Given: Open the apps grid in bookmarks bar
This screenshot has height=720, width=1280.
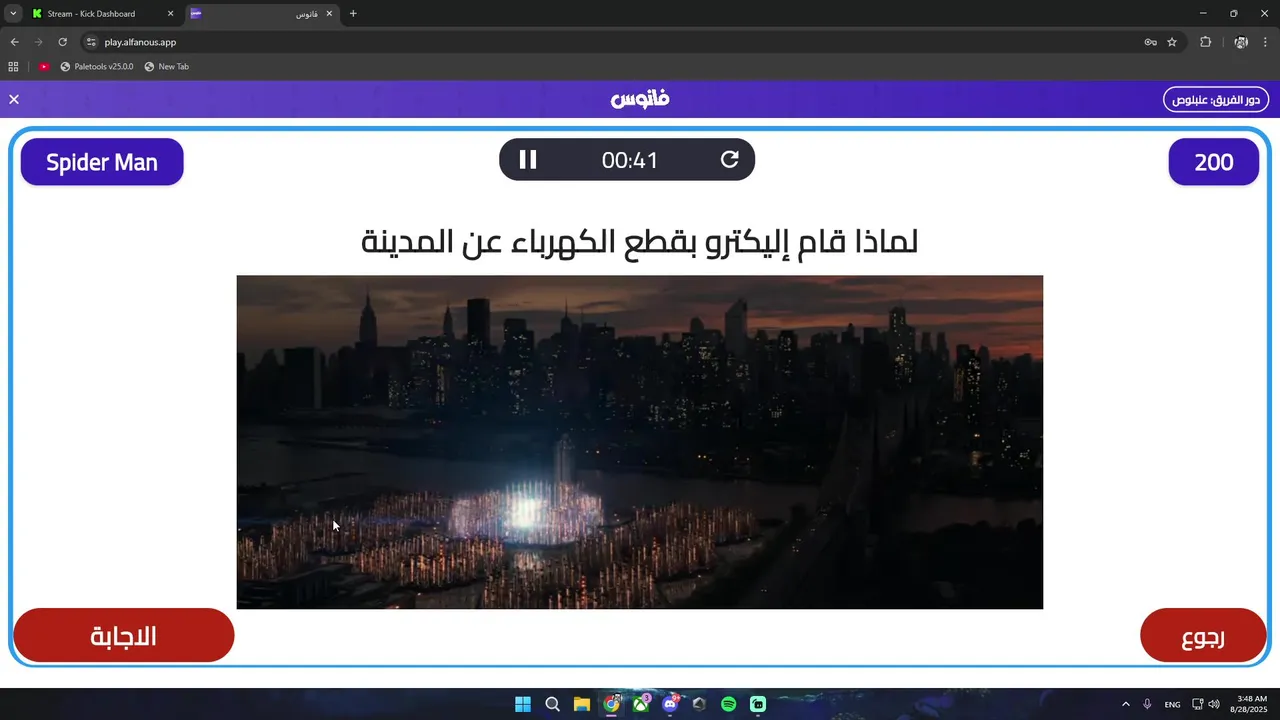Looking at the screenshot, I should pos(13,67).
